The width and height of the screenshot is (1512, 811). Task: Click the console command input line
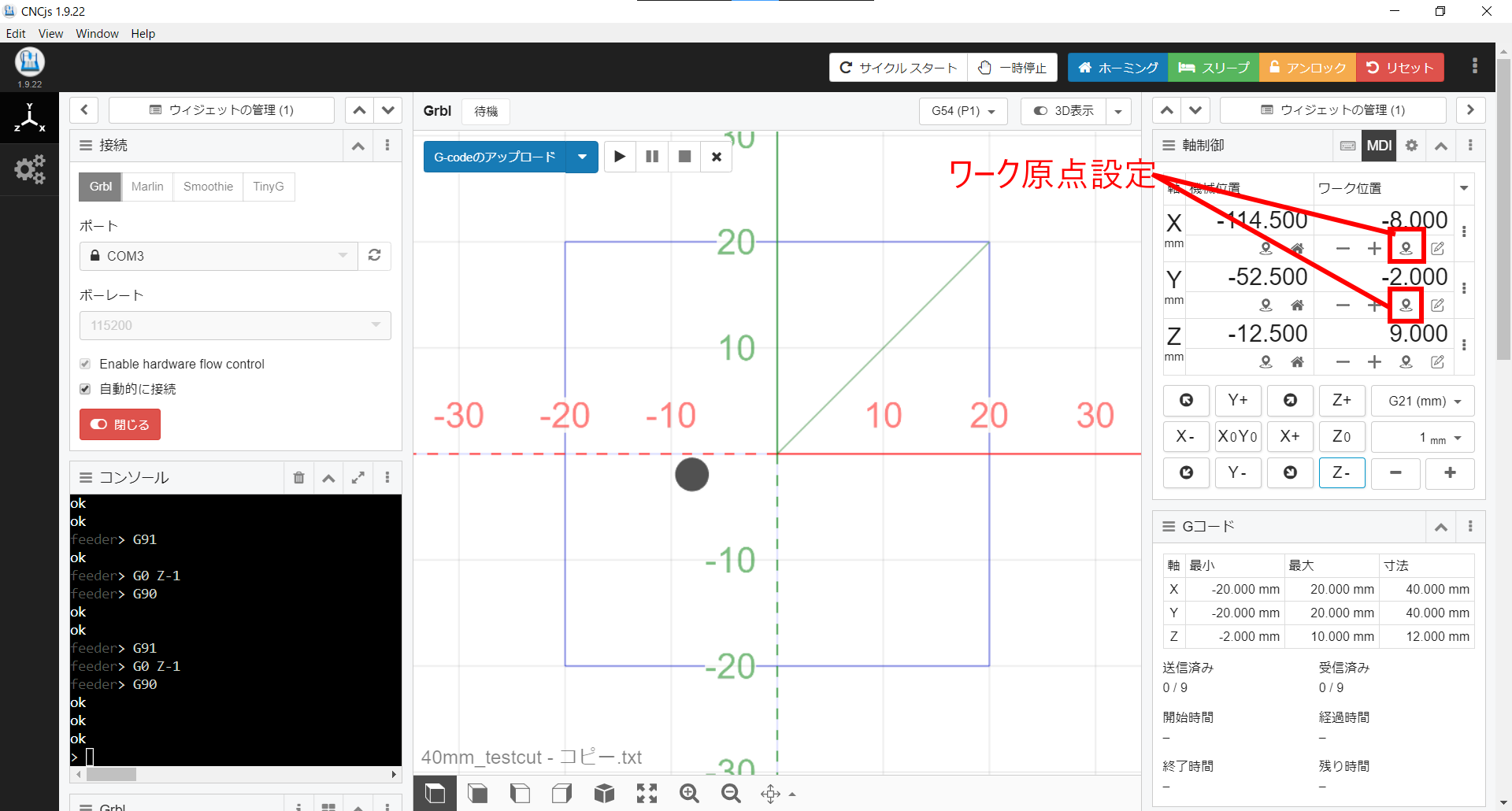(235, 757)
